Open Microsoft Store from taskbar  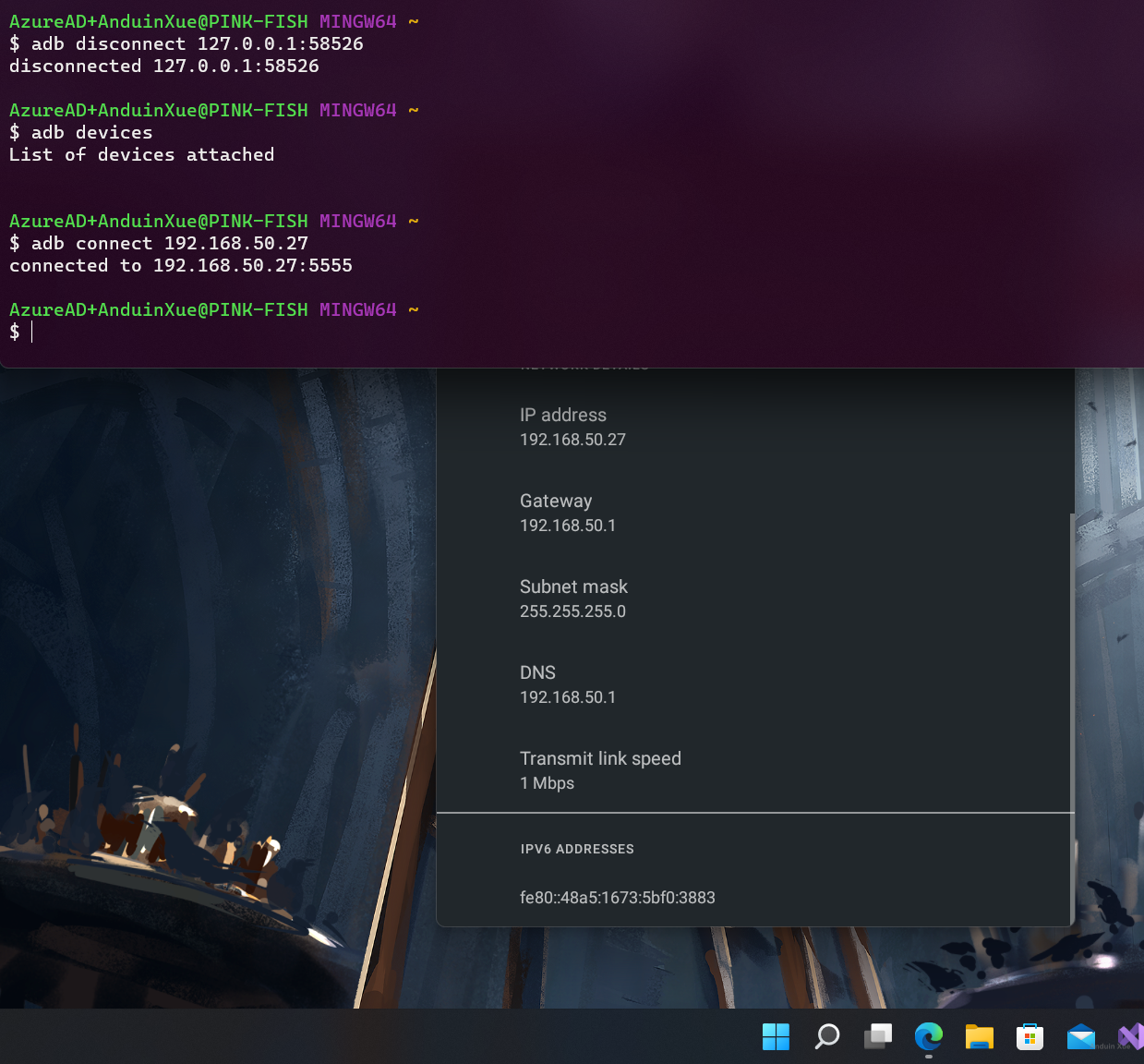point(1030,1036)
